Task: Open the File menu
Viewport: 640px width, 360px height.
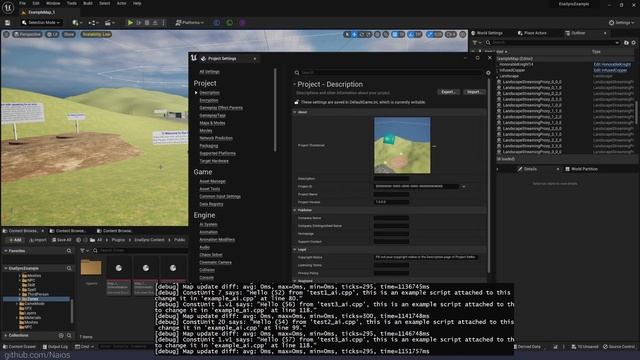Action: click(x=22, y=3)
